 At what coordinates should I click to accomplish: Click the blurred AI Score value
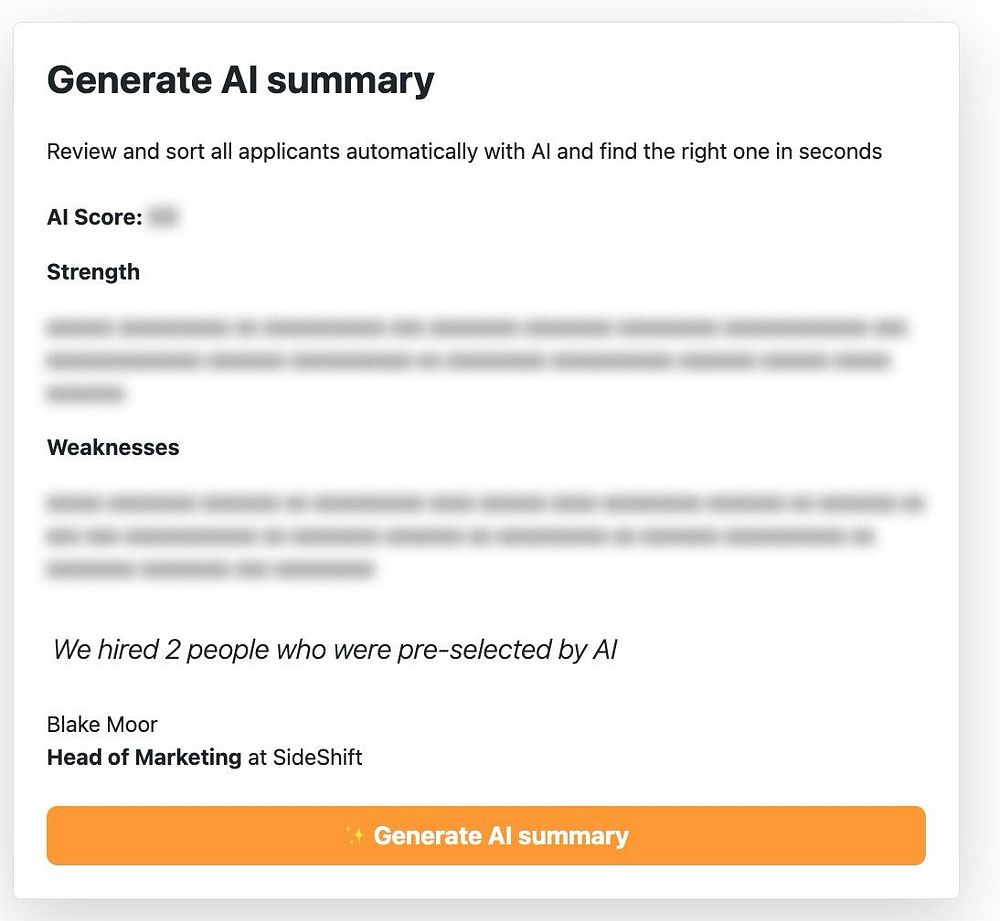(x=163, y=217)
